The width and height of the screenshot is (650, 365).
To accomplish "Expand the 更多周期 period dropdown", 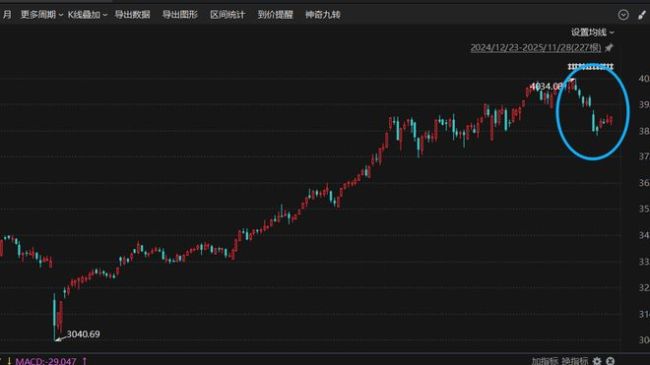I will click(x=41, y=15).
